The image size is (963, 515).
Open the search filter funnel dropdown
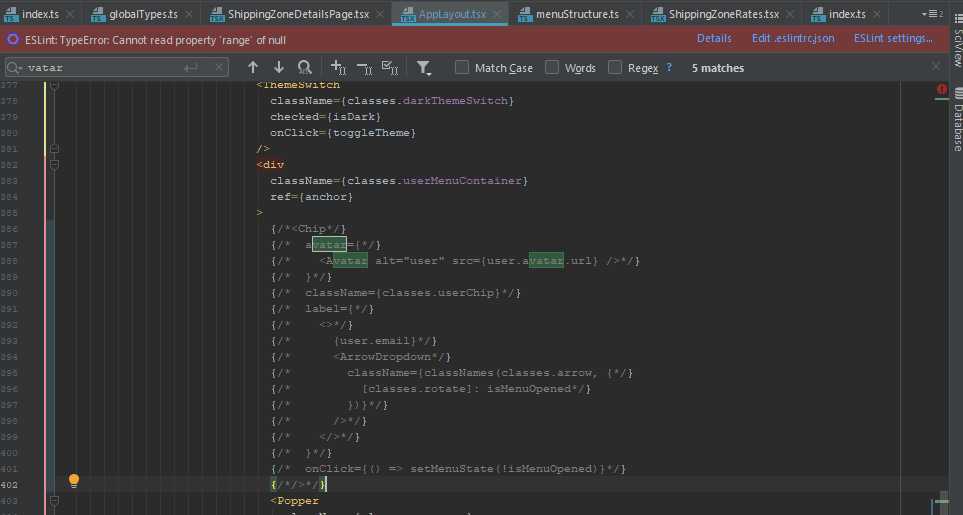[424, 68]
